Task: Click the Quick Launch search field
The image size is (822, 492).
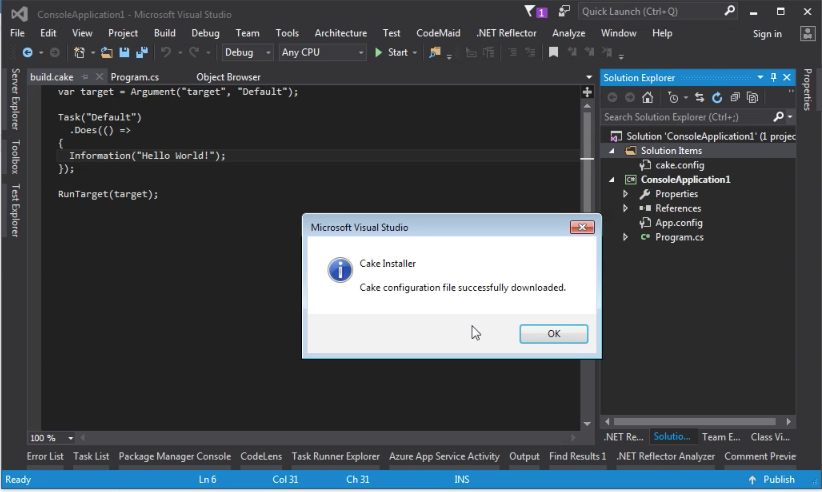Action: pos(651,12)
